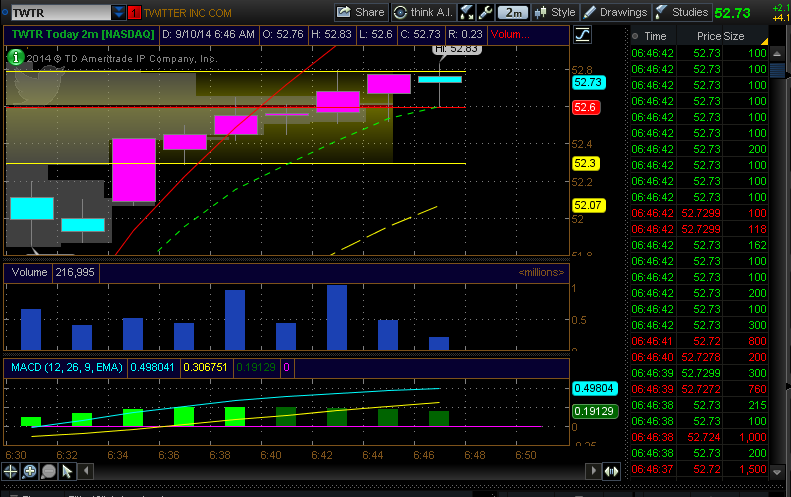Click the TWITTER INC COM company name
This screenshot has width=791, height=497.
pos(188,13)
